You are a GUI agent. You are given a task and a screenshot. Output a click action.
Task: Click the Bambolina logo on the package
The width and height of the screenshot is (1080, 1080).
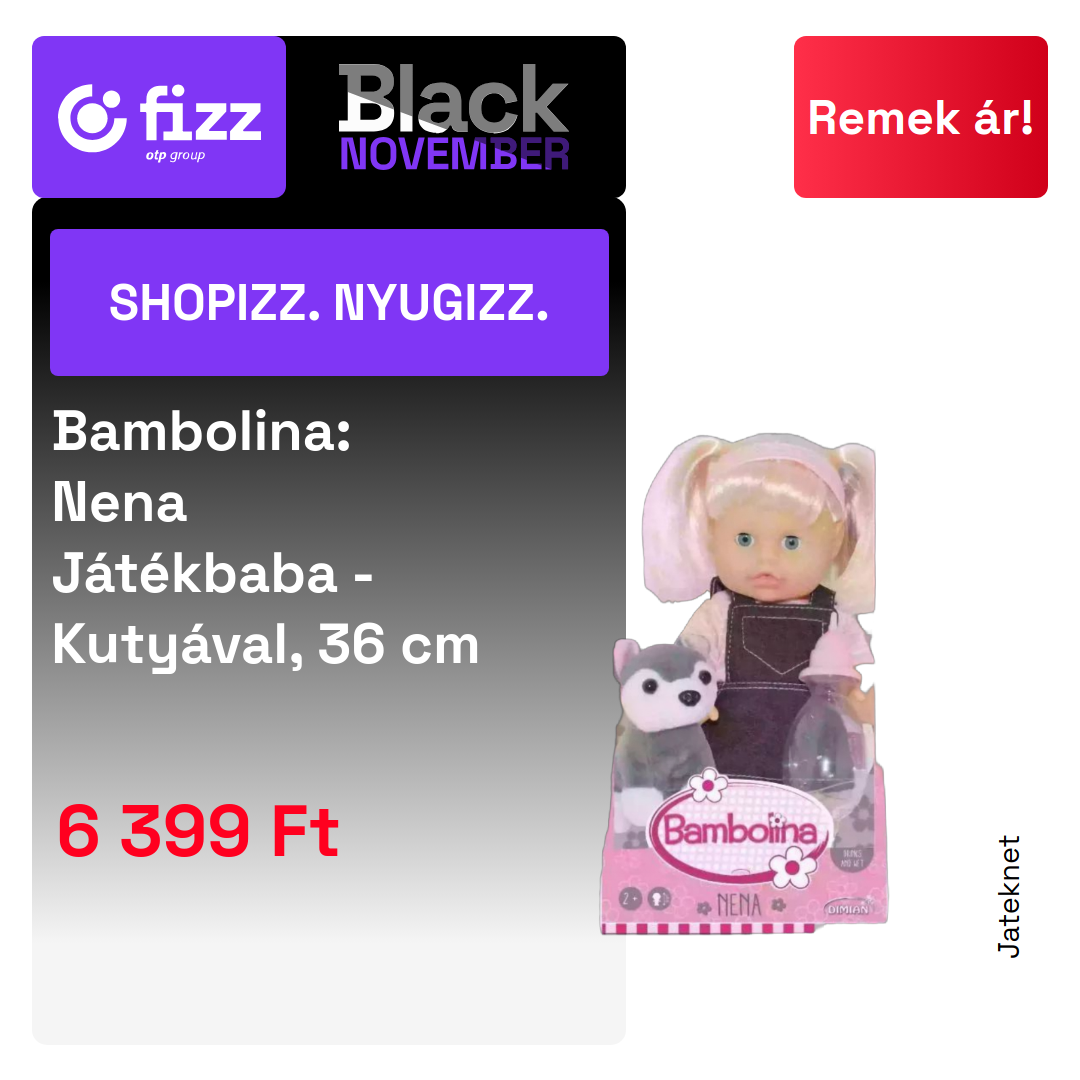tap(740, 829)
